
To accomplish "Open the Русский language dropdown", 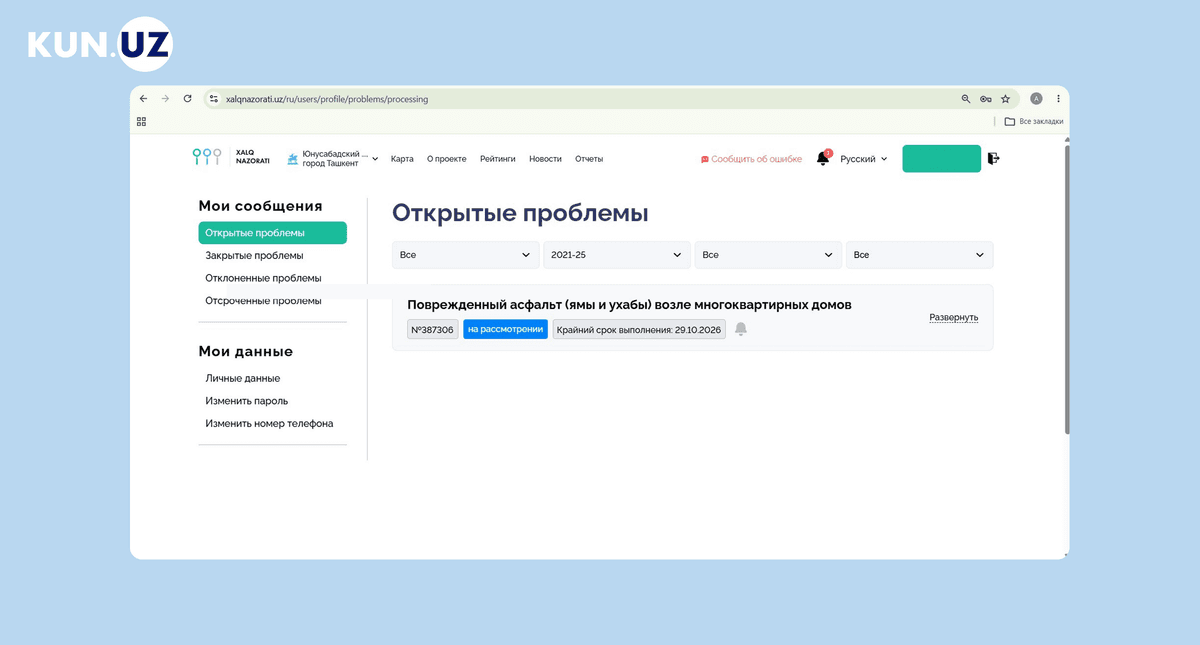I will coord(864,159).
